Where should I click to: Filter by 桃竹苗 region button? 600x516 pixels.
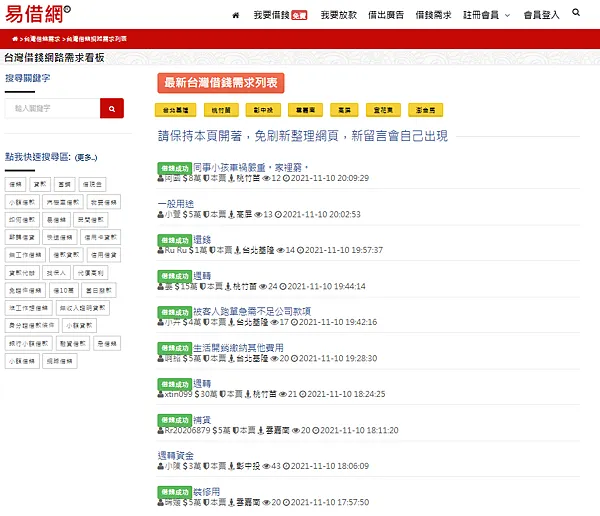pos(221,110)
